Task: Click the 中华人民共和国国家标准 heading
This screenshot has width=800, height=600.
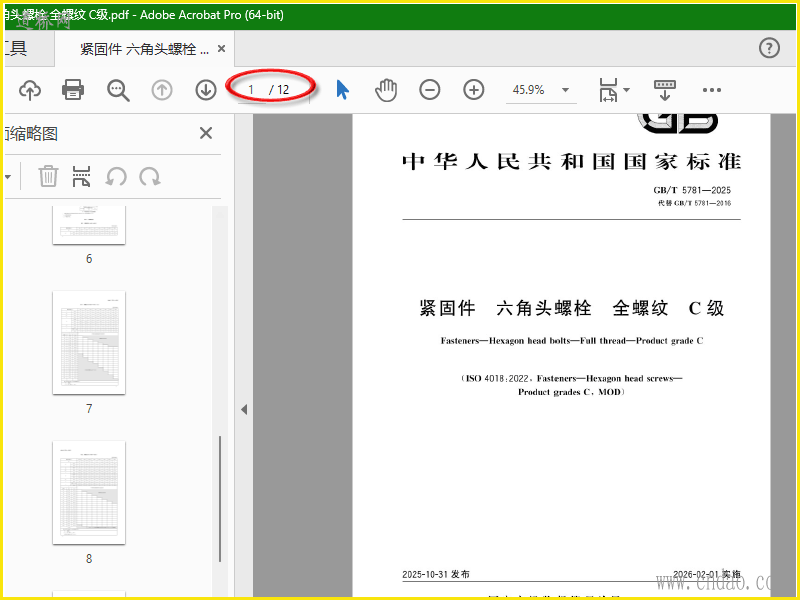Action: pos(571,162)
